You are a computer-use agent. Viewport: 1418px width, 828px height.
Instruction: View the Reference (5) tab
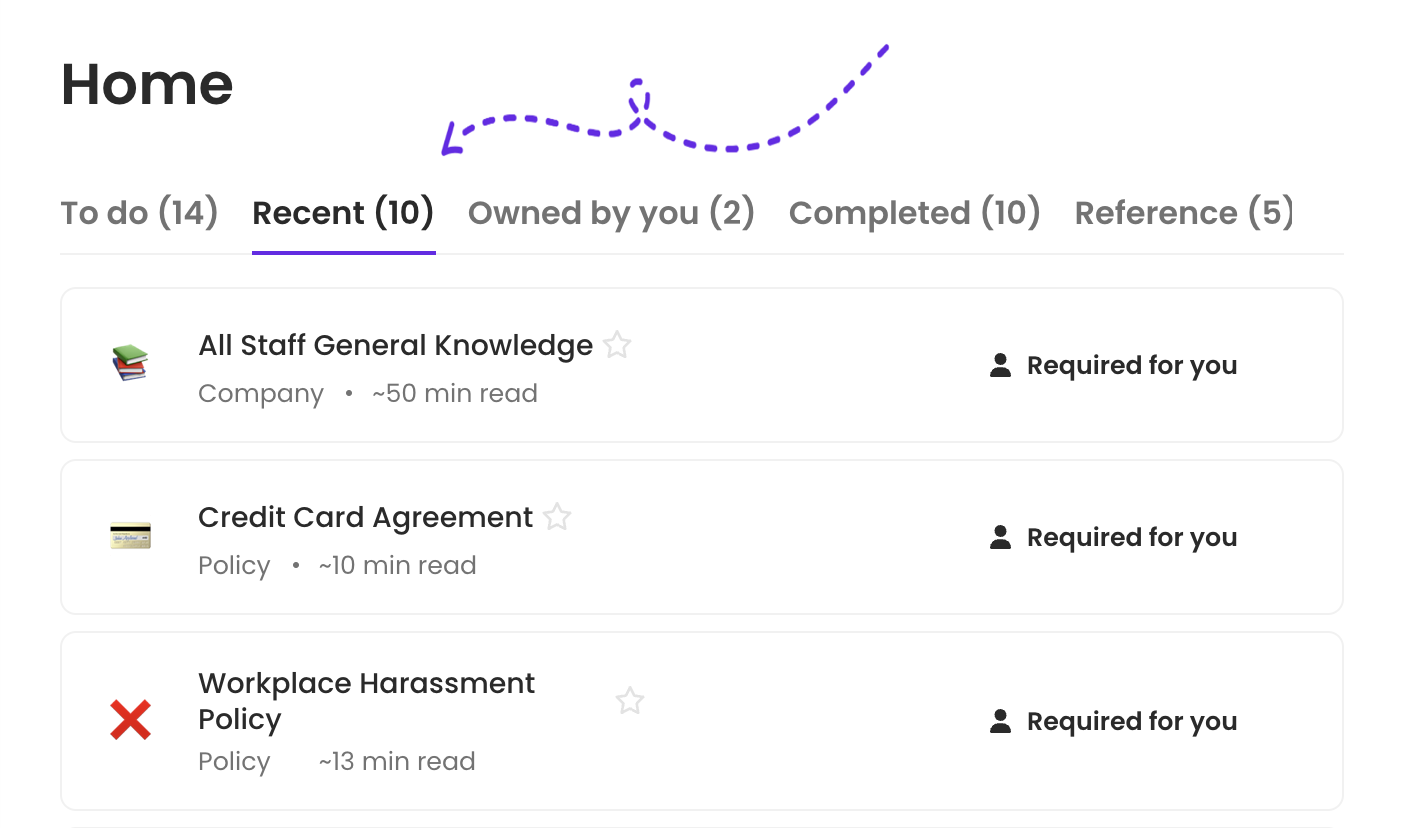pos(1184,213)
